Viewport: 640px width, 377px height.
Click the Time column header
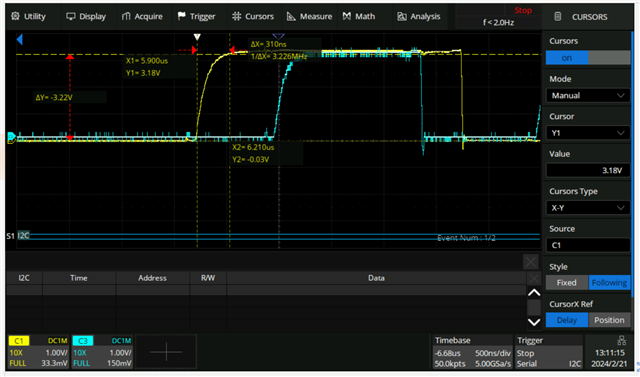(79, 278)
